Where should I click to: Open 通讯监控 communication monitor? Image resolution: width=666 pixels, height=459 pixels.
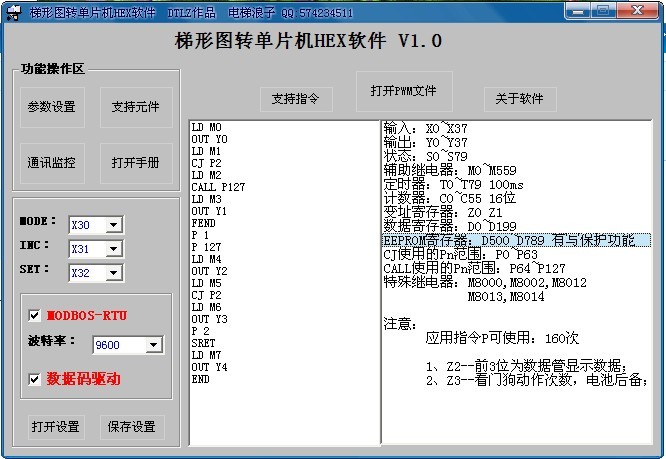51,162
